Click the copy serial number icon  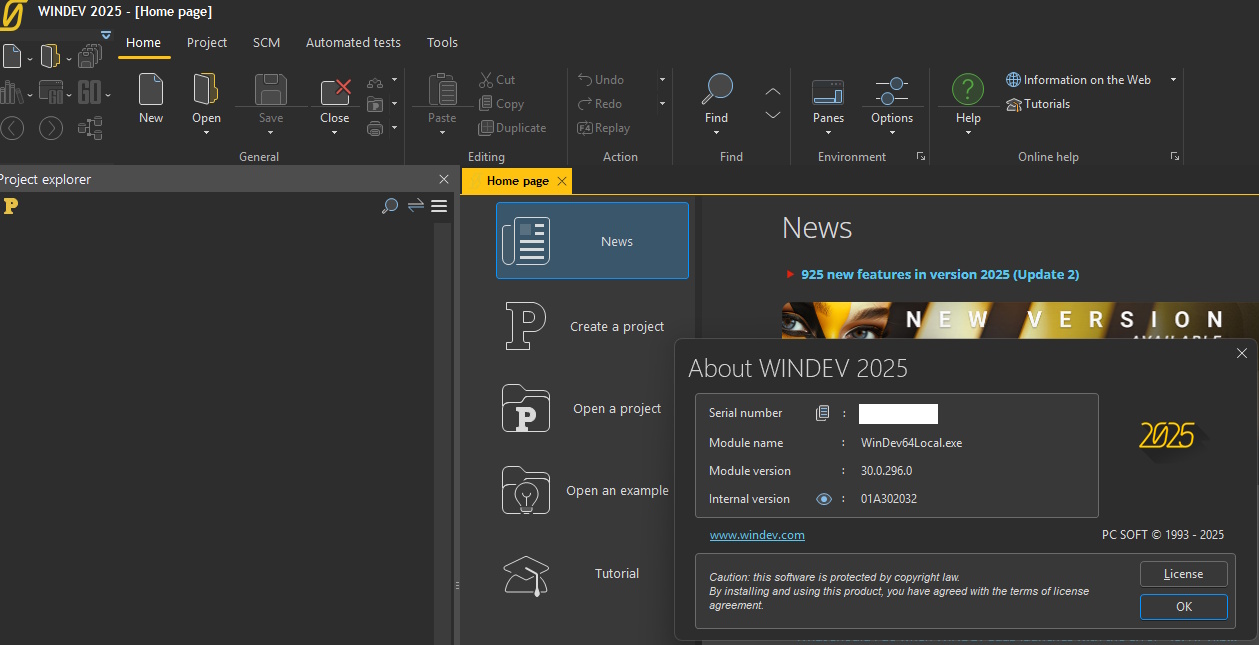pos(823,413)
